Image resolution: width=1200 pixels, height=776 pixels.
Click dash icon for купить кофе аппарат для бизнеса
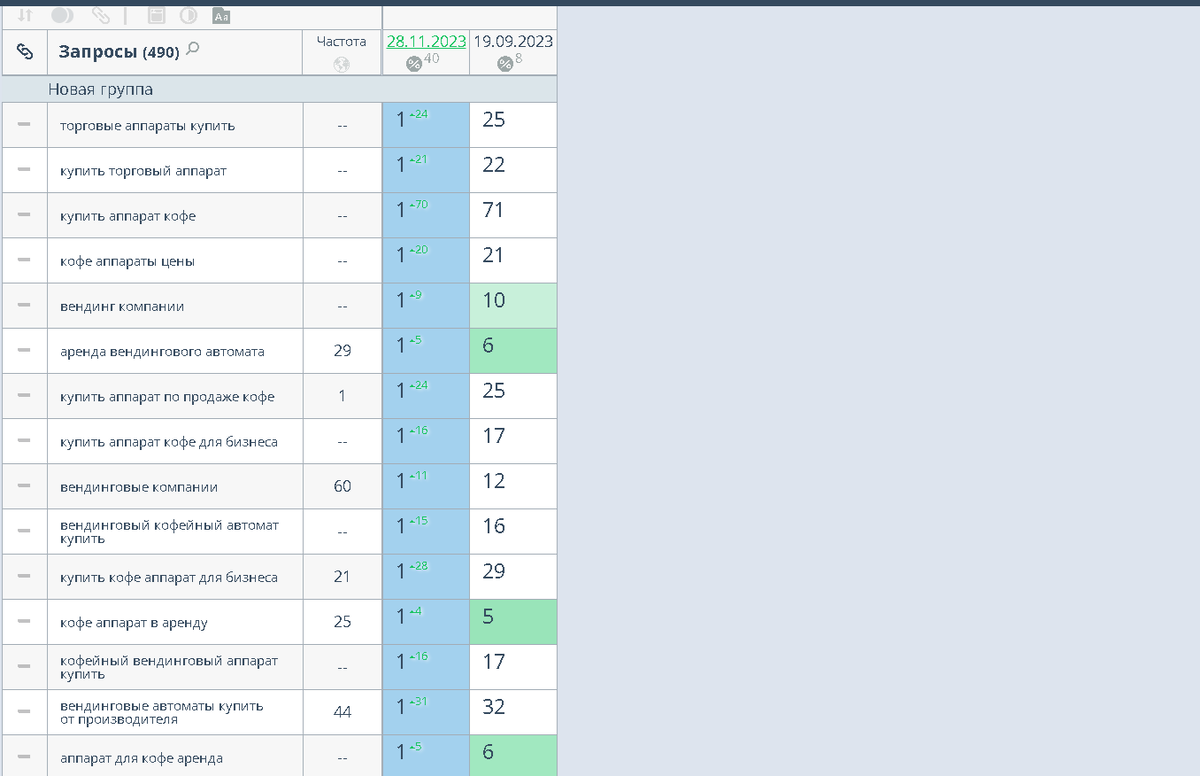[24, 577]
